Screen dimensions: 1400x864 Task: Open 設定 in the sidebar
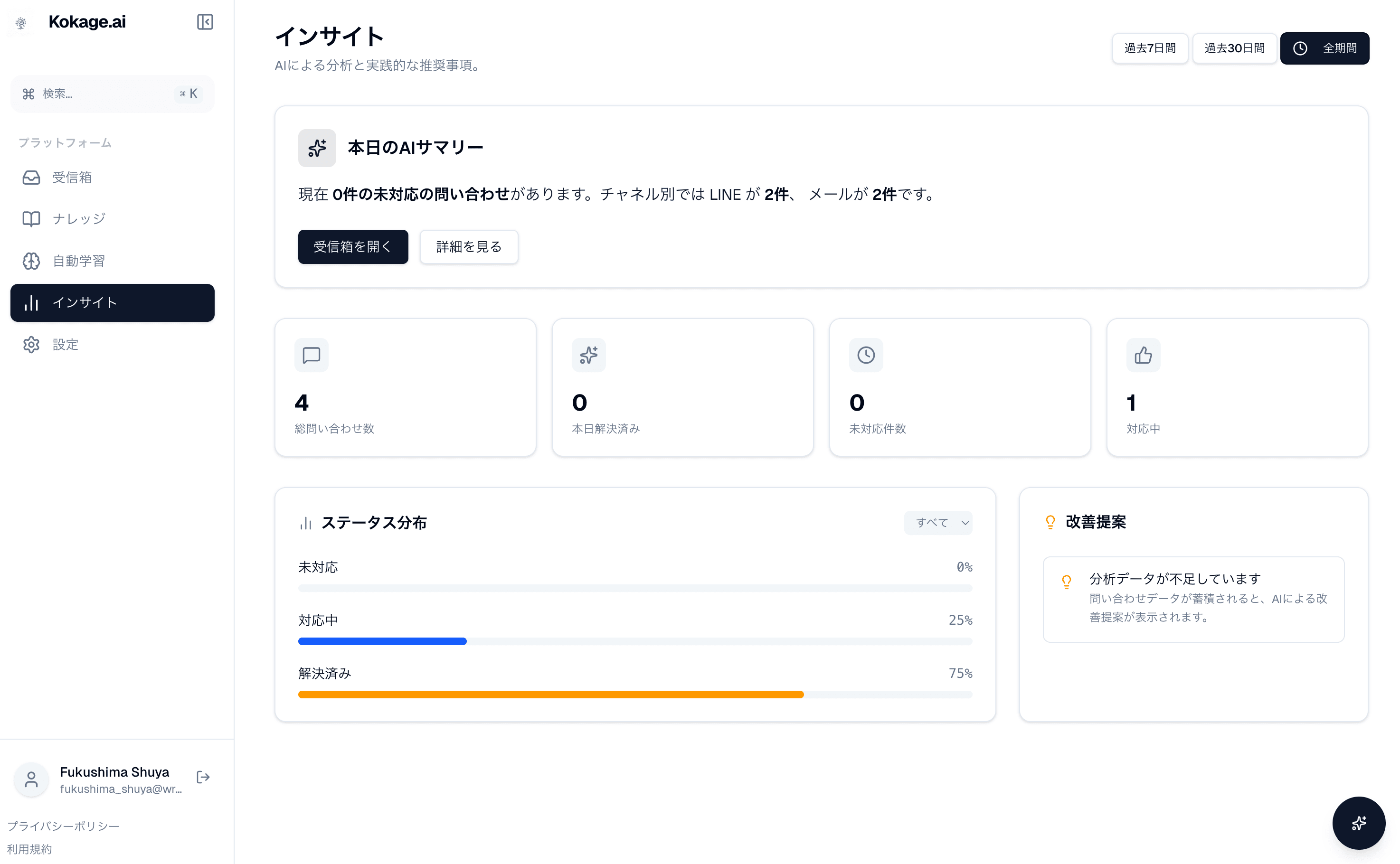(x=112, y=345)
